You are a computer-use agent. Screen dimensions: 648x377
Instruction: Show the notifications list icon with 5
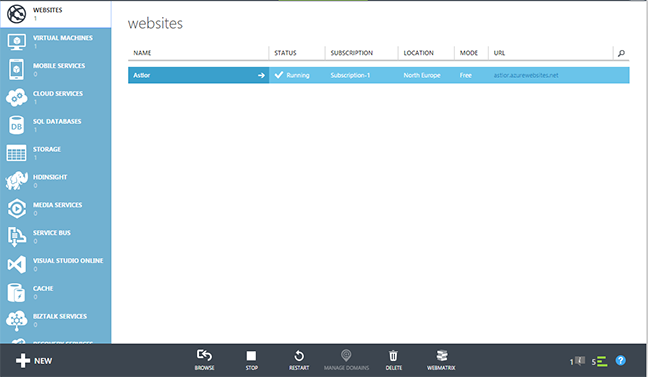[x=599, y=361]
